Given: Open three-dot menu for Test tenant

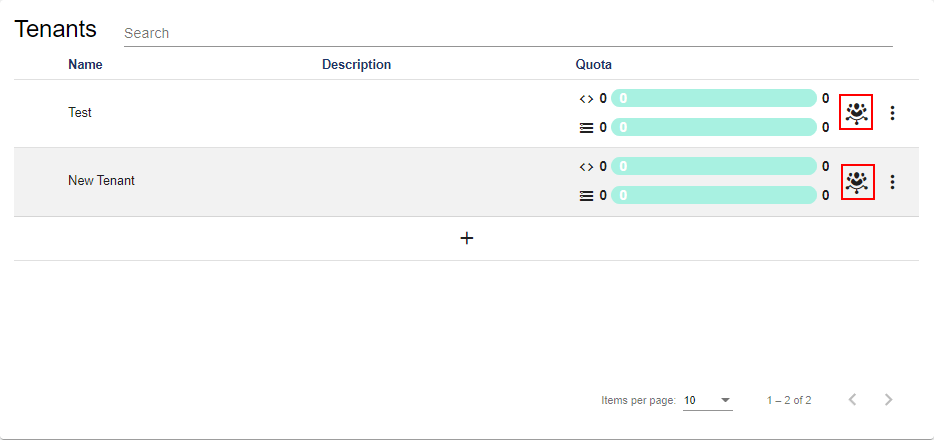Looking at the screenshot, I should (x=893, y=113).
